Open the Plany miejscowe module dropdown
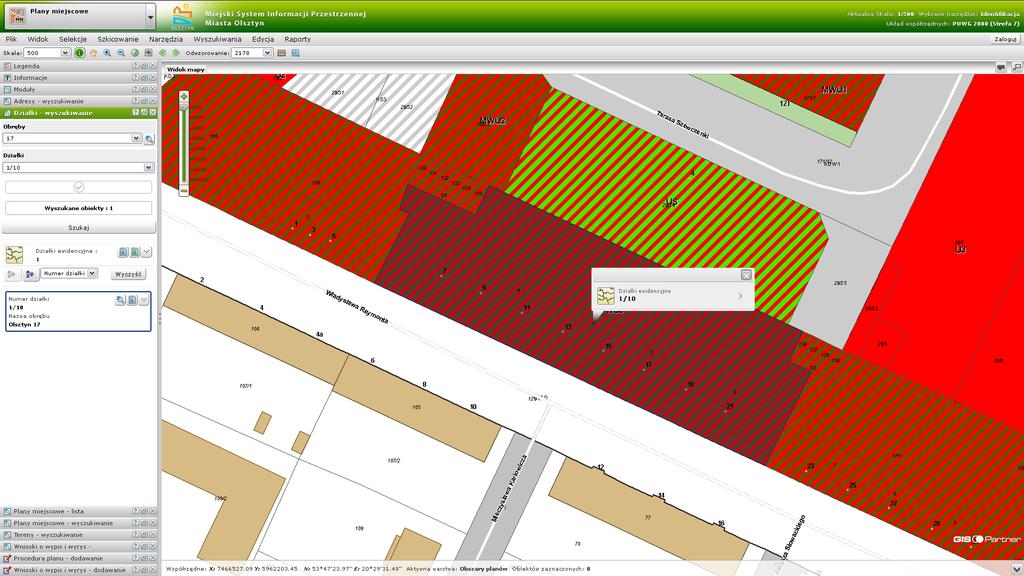Screen dimensions: 1024x576 150,16
